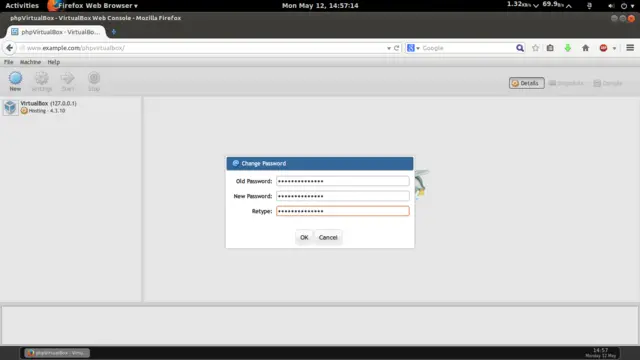Go back using Firefox back arrow

pyautogui.click(x=9, y=48)
